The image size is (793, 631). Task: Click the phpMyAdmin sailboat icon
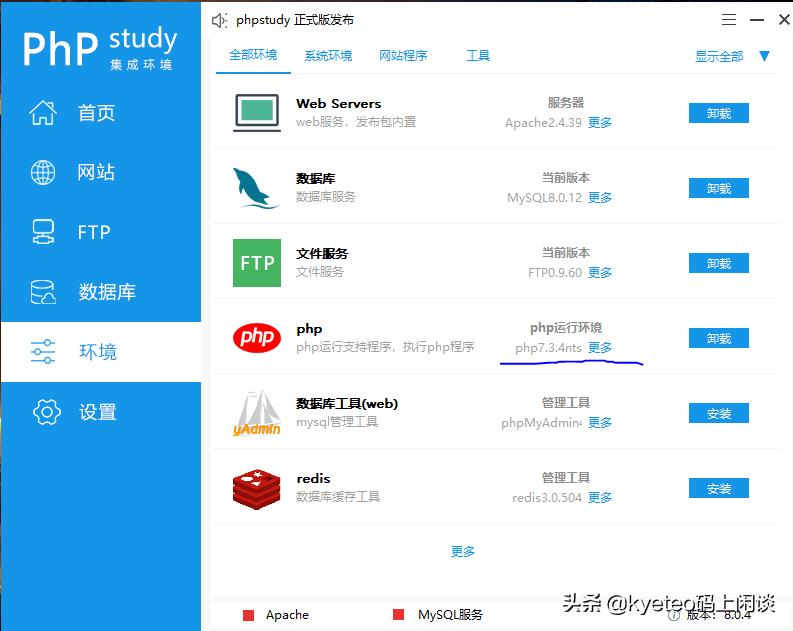pos(257,413)
